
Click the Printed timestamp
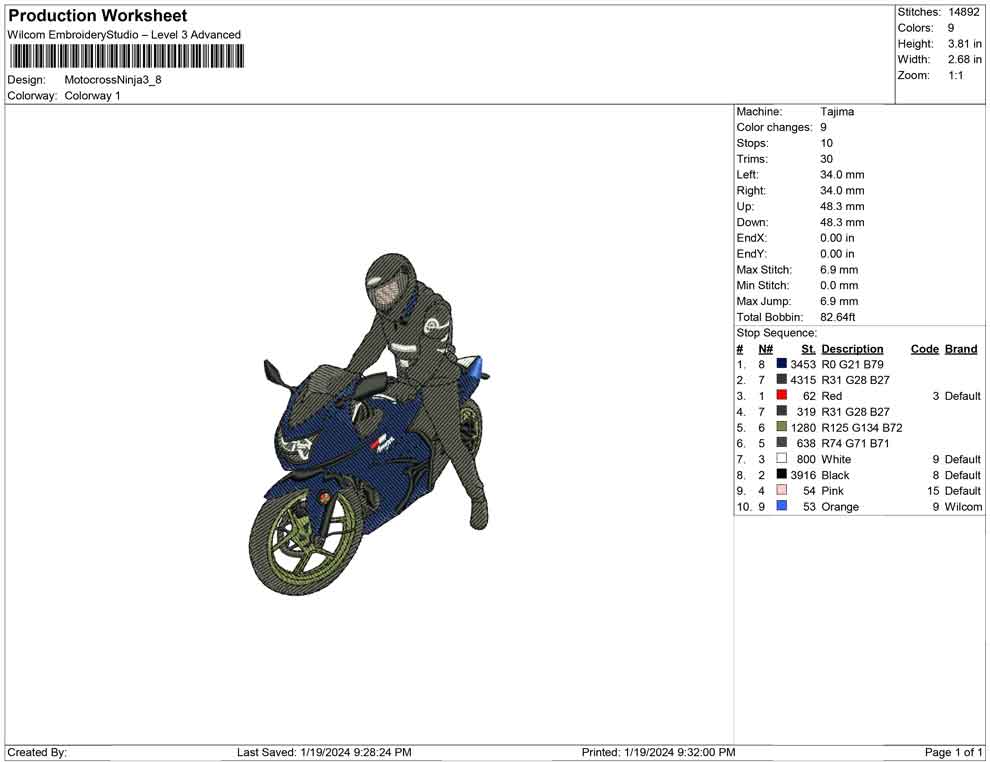tap(658, 752)
